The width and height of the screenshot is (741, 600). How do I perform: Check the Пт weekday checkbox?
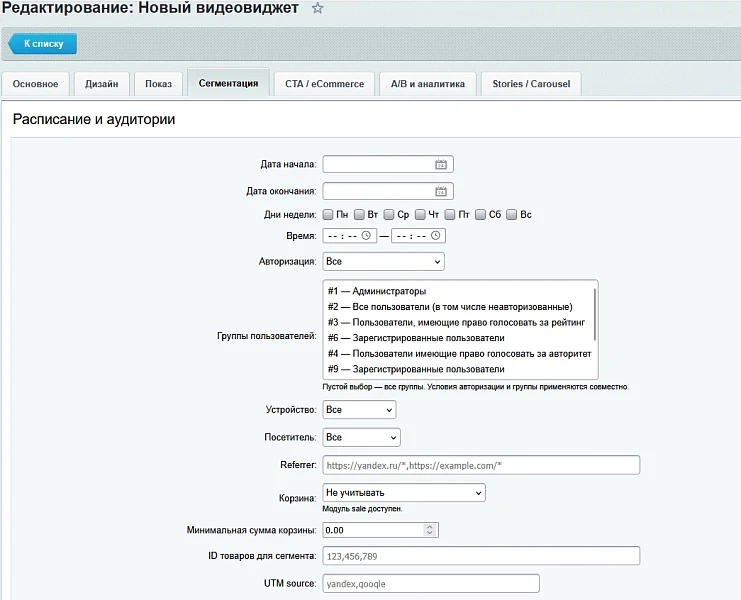450,214
